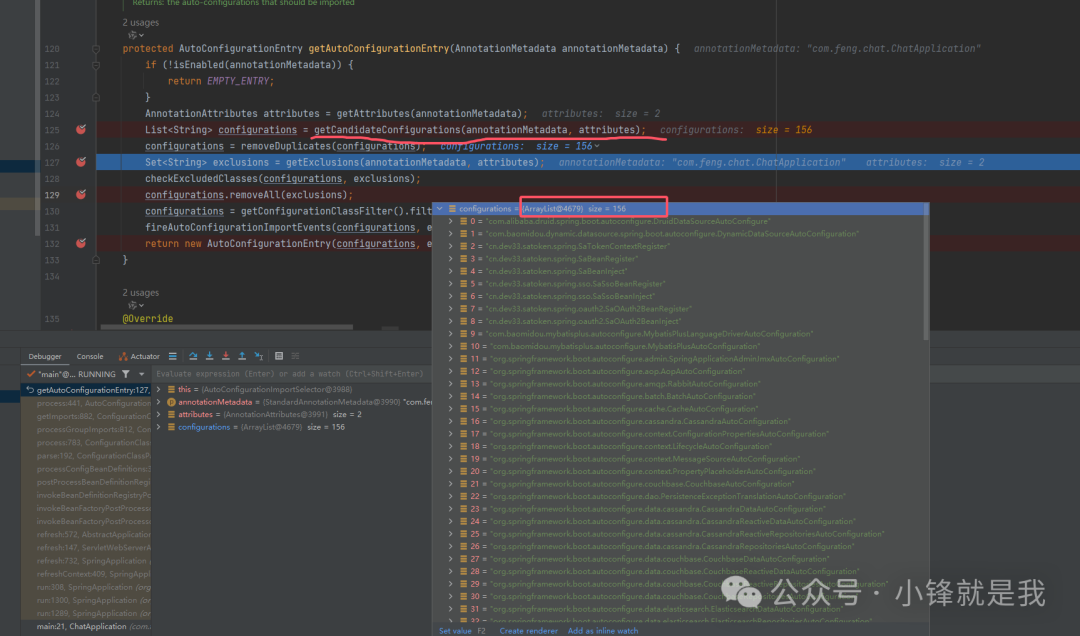Image resolution: width=1080 pixels, height=636 pixels.
Task: Click the red Force Step Into icon
Action: (x=225, y=356)
